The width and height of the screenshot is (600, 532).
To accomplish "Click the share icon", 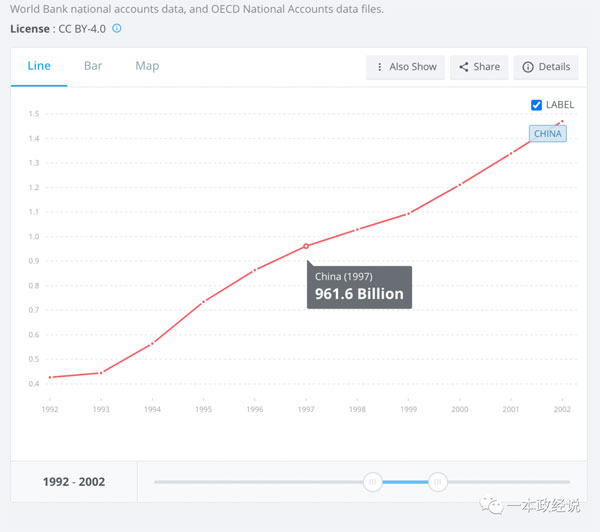I will (x=464, y=67).
